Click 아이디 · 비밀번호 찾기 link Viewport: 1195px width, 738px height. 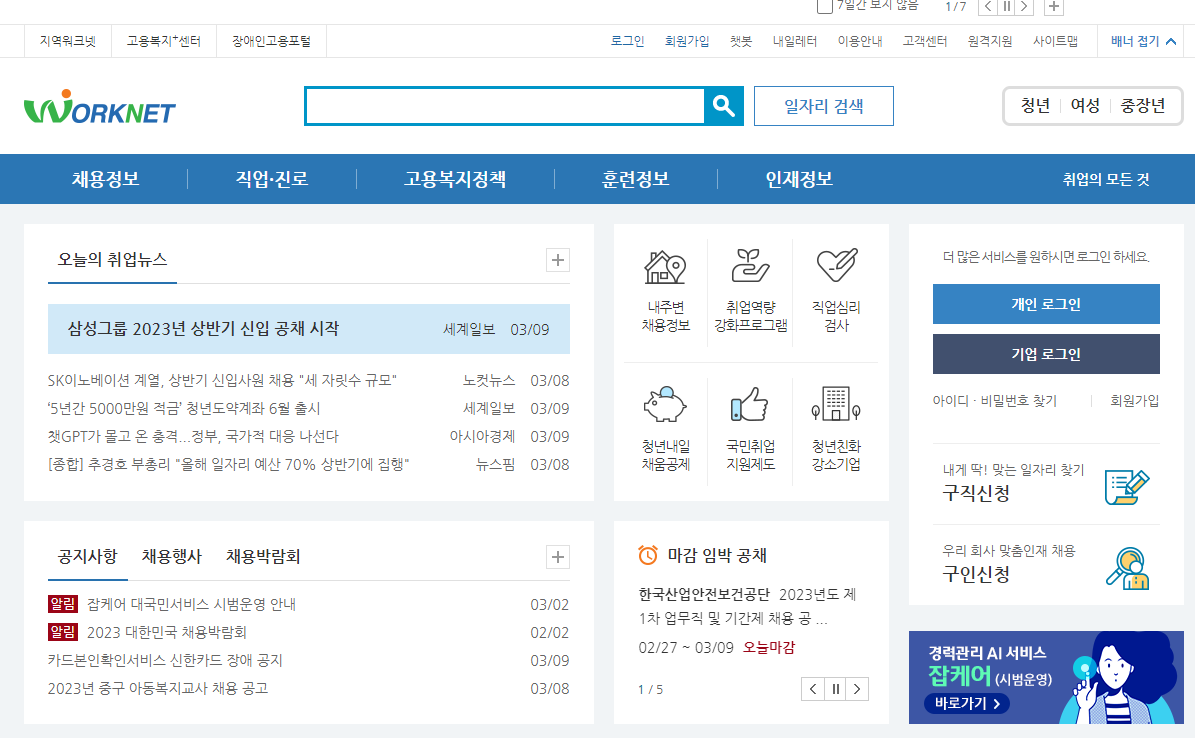995,401
